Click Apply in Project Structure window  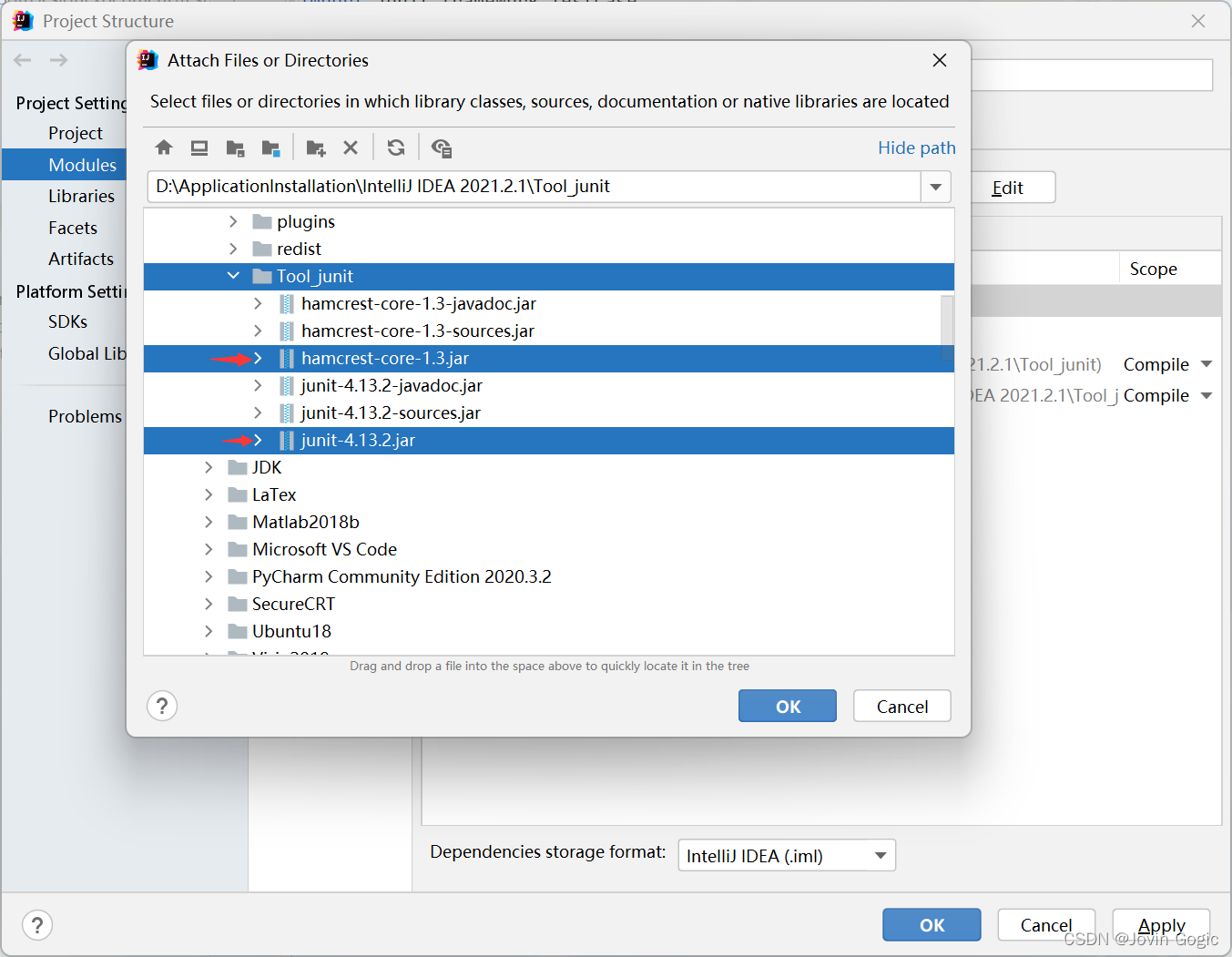click(x=1161, y=925)
